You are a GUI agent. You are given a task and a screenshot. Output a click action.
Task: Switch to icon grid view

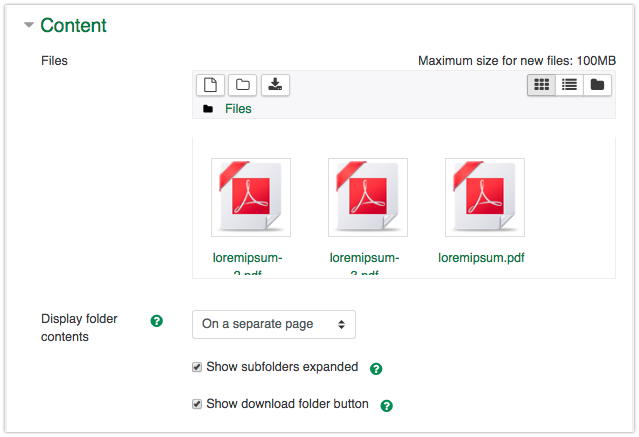542,85
